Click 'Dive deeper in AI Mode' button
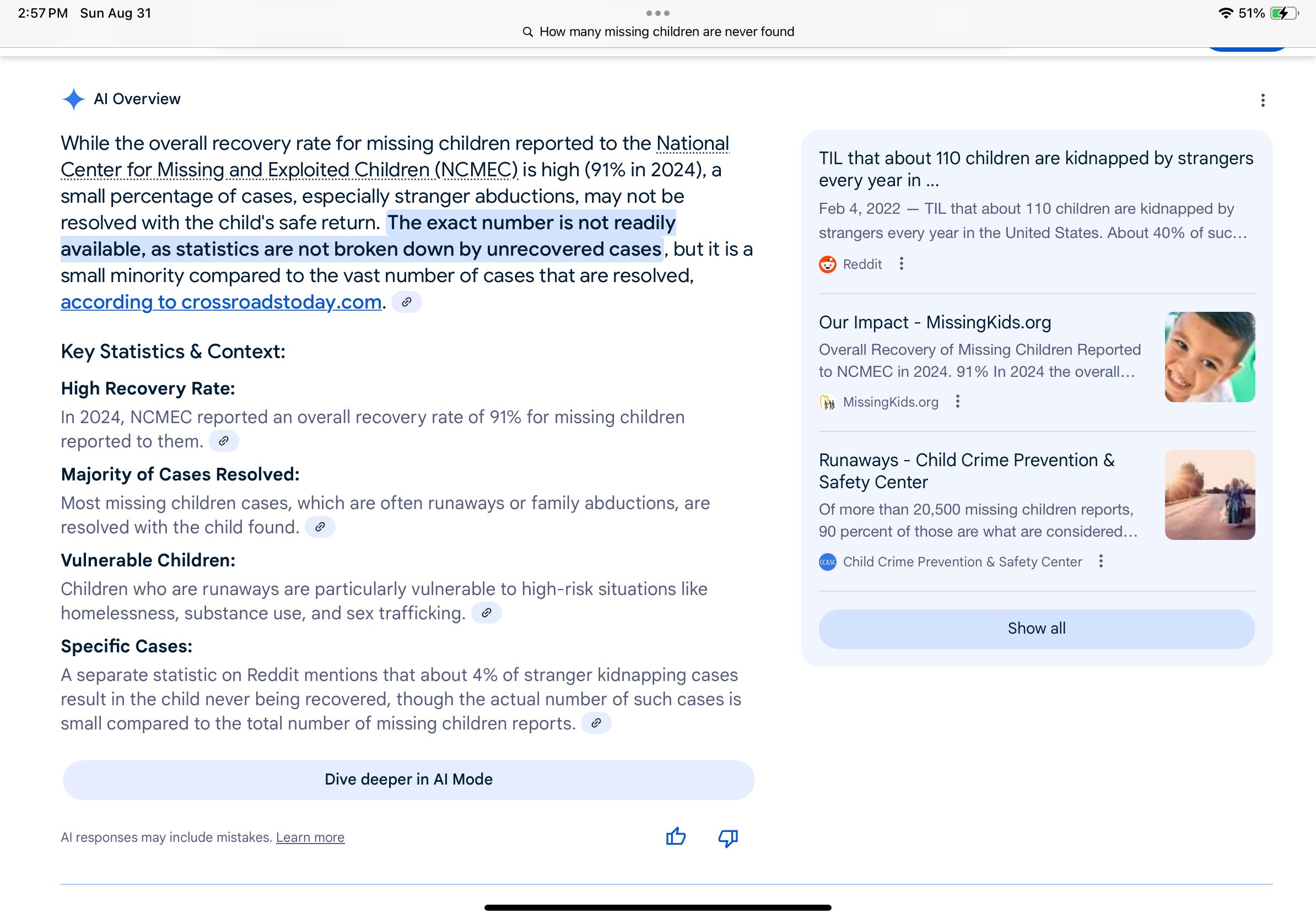The image size is (1316, 919). 409,780
